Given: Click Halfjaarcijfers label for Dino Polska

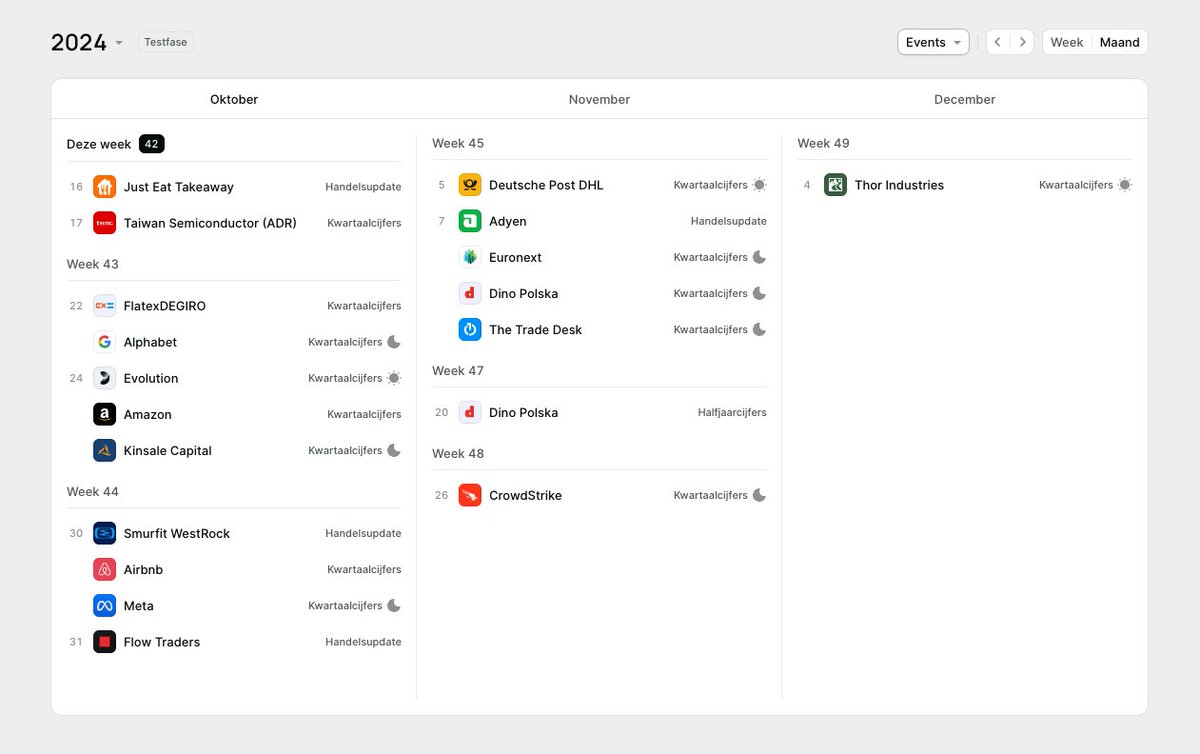Looking at the screenshot, I should click(x=732, y=412).
